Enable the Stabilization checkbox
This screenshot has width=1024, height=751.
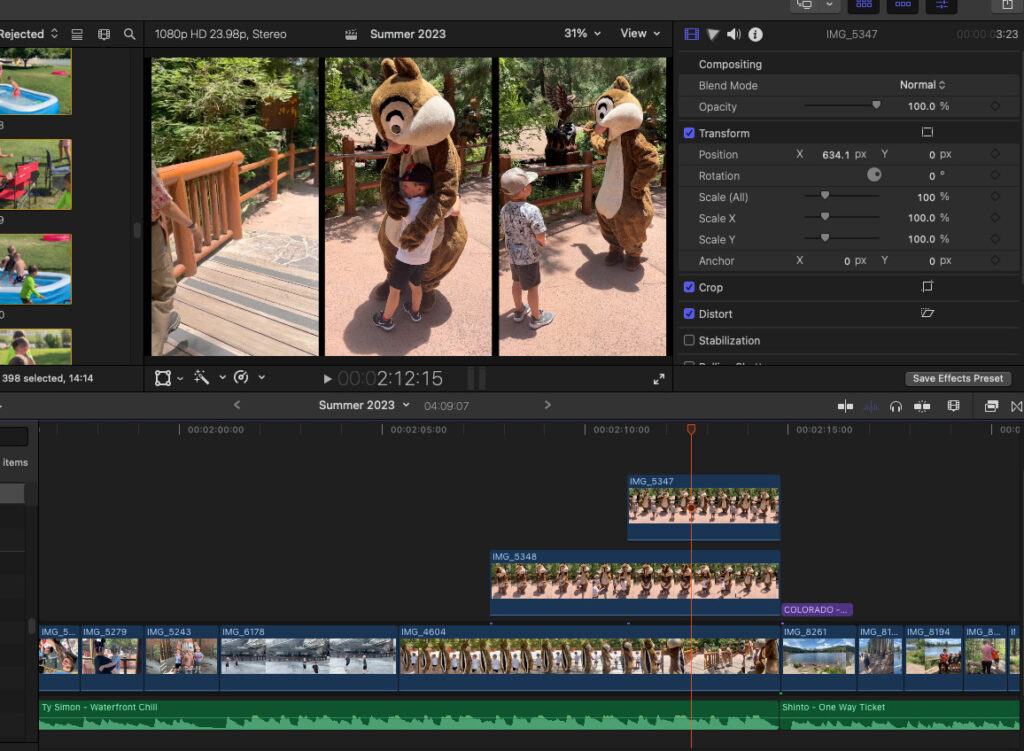689,340
